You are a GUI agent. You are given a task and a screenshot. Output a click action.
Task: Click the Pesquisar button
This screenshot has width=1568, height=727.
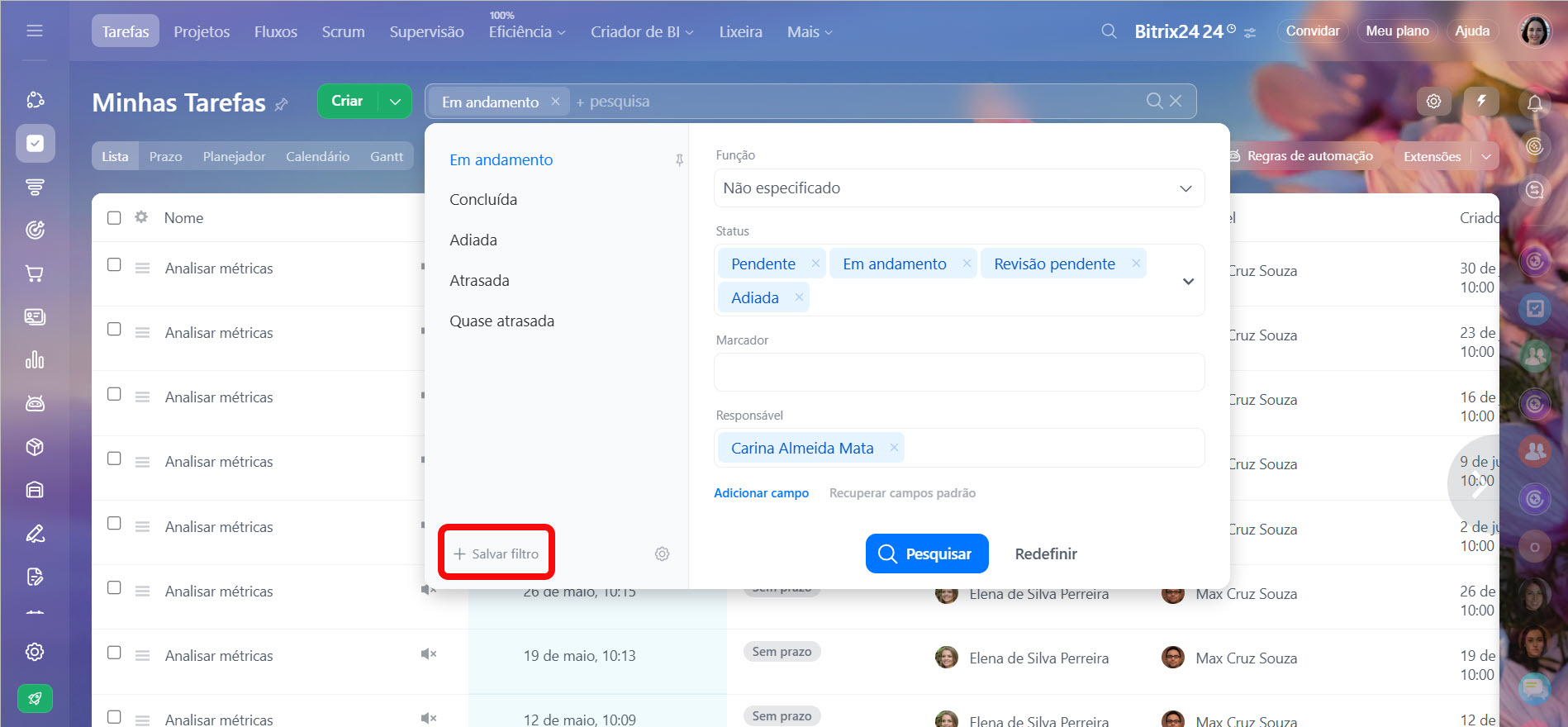click(x=927, y=554)
